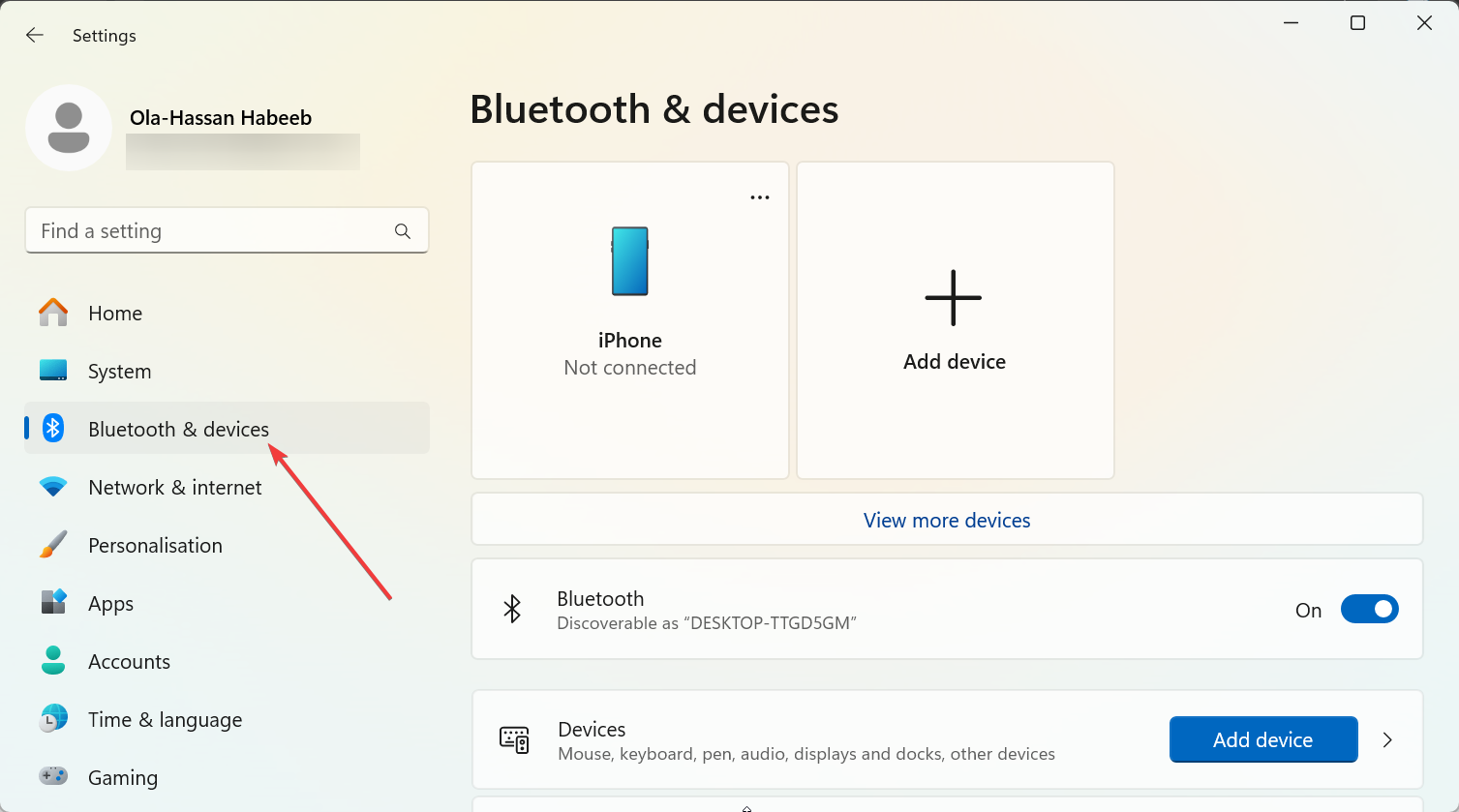Go to Time & language settings
Image resolution: width=1459 pixels, height=812 pixels.
click(x=165, y=720)
